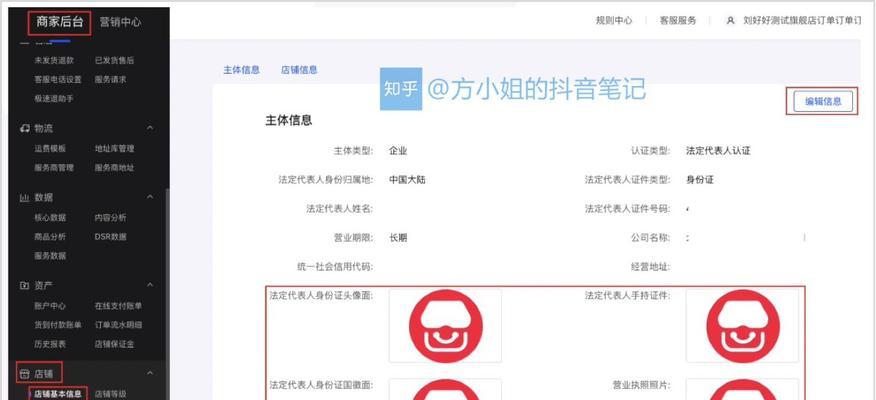Open the 店铺信息 tab
The width and height of the screenshot is (876, 400).
(299, 70)
